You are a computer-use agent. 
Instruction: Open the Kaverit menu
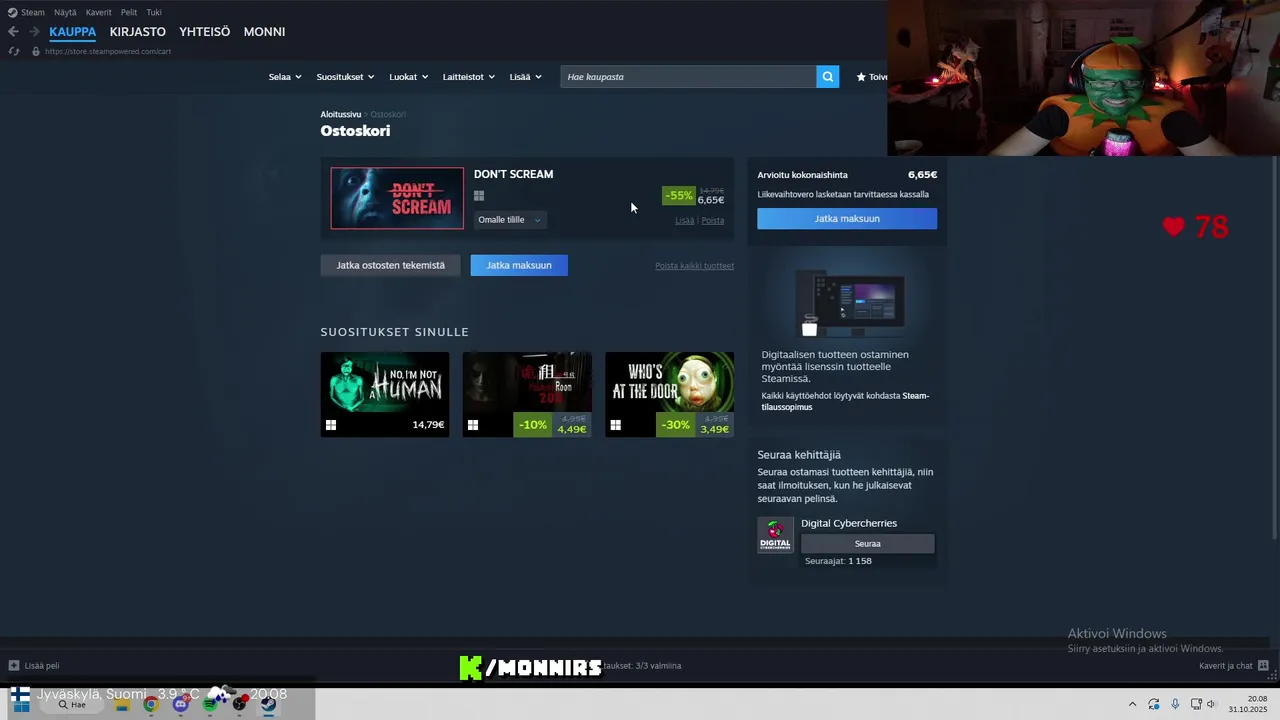(98, 12)
